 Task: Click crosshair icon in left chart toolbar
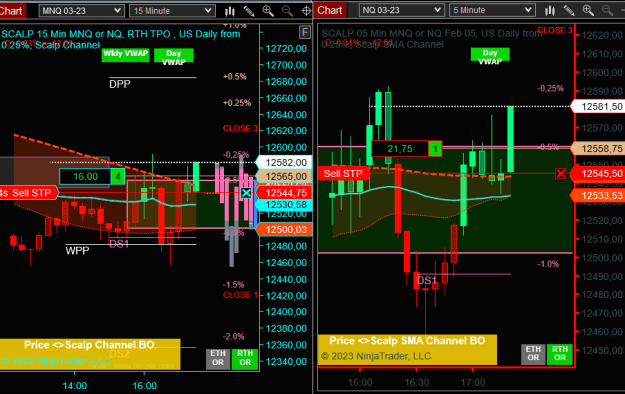point(306,11)
